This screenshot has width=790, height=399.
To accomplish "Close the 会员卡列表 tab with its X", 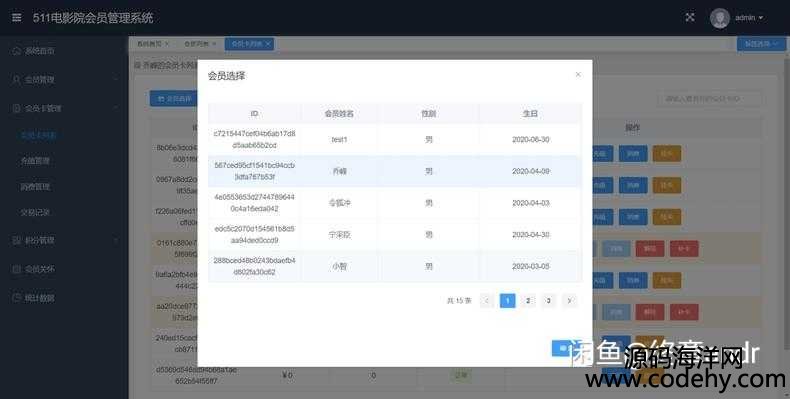I will tap(268, 44).
